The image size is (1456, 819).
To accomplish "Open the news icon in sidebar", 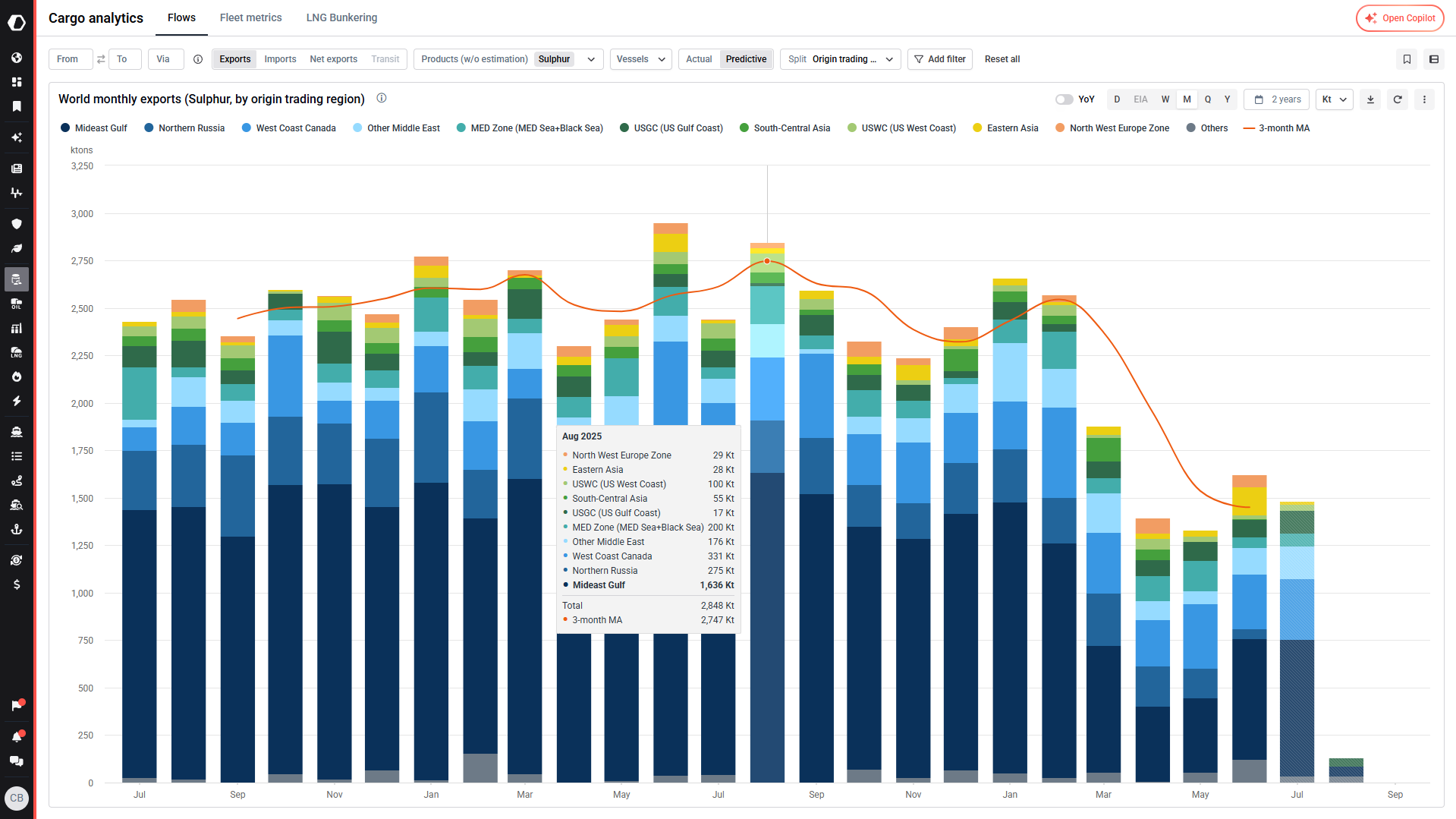I will (x=17, y=169).
